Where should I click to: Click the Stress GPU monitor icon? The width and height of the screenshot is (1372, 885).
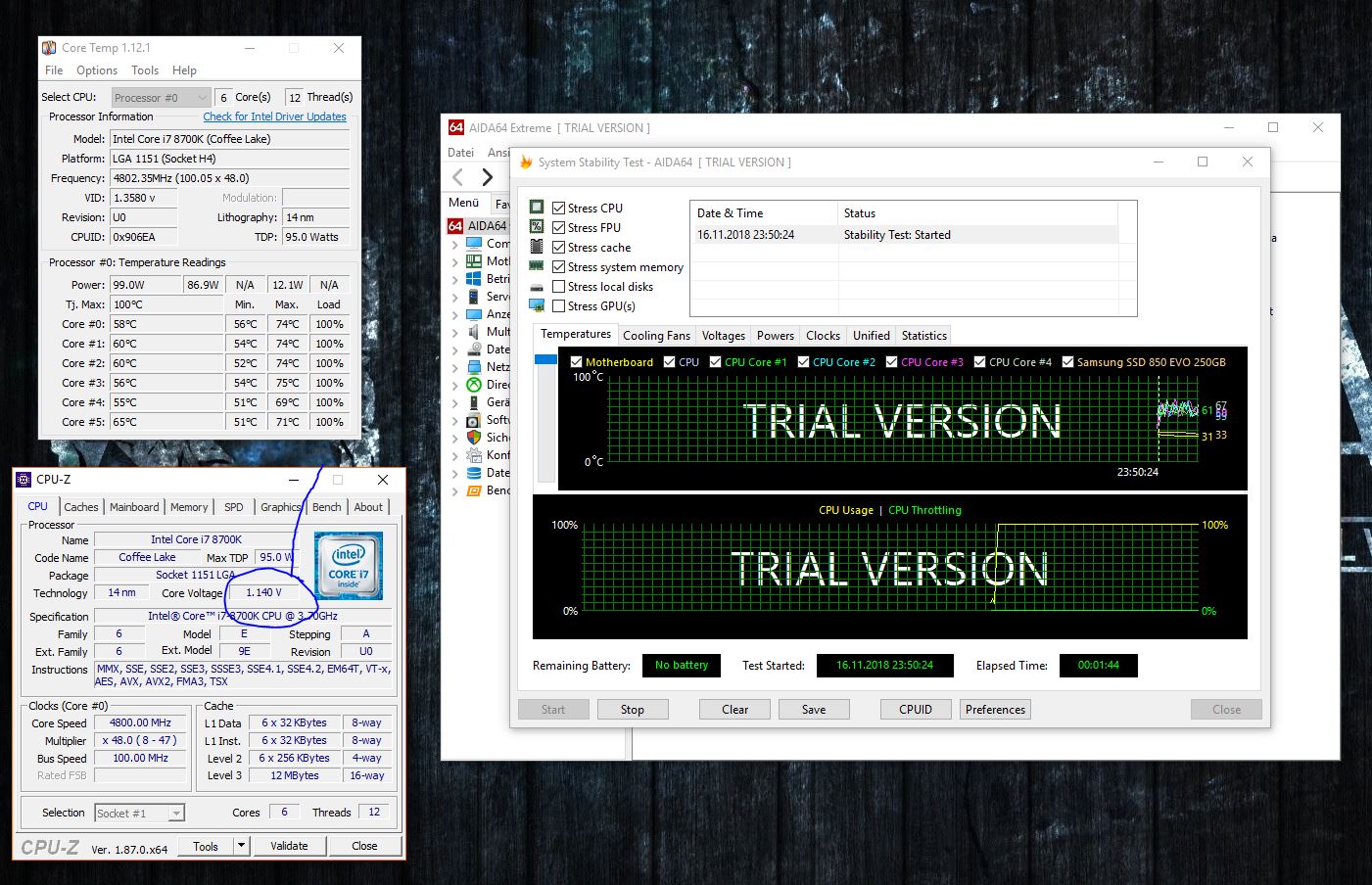(x=537, y=306)
